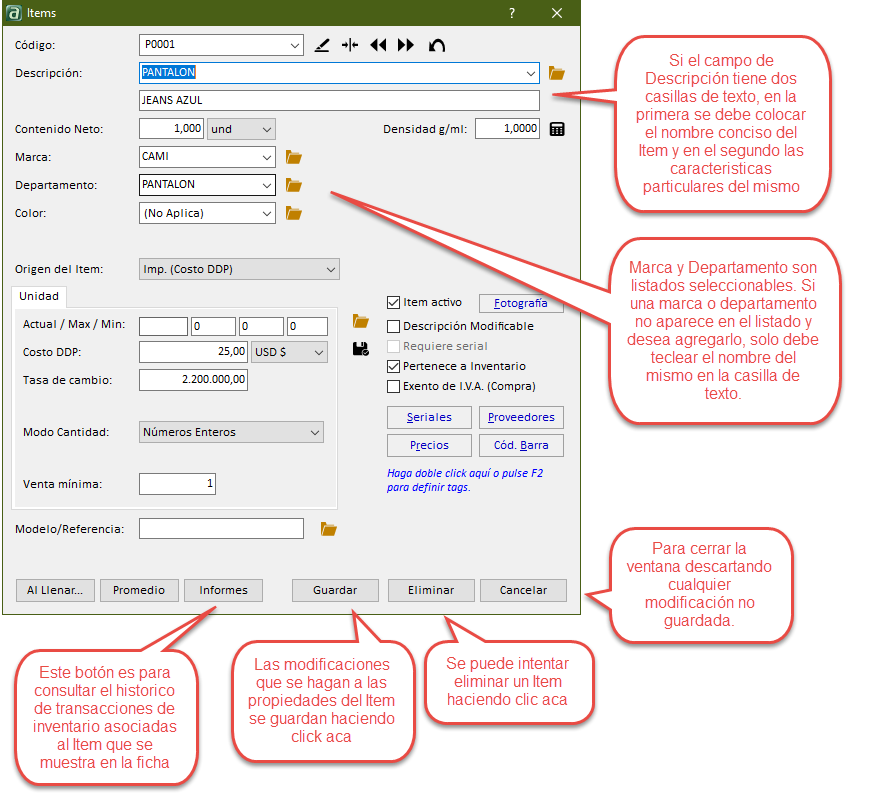Open the Origen del Item dropdown

[x=330, y=269]
